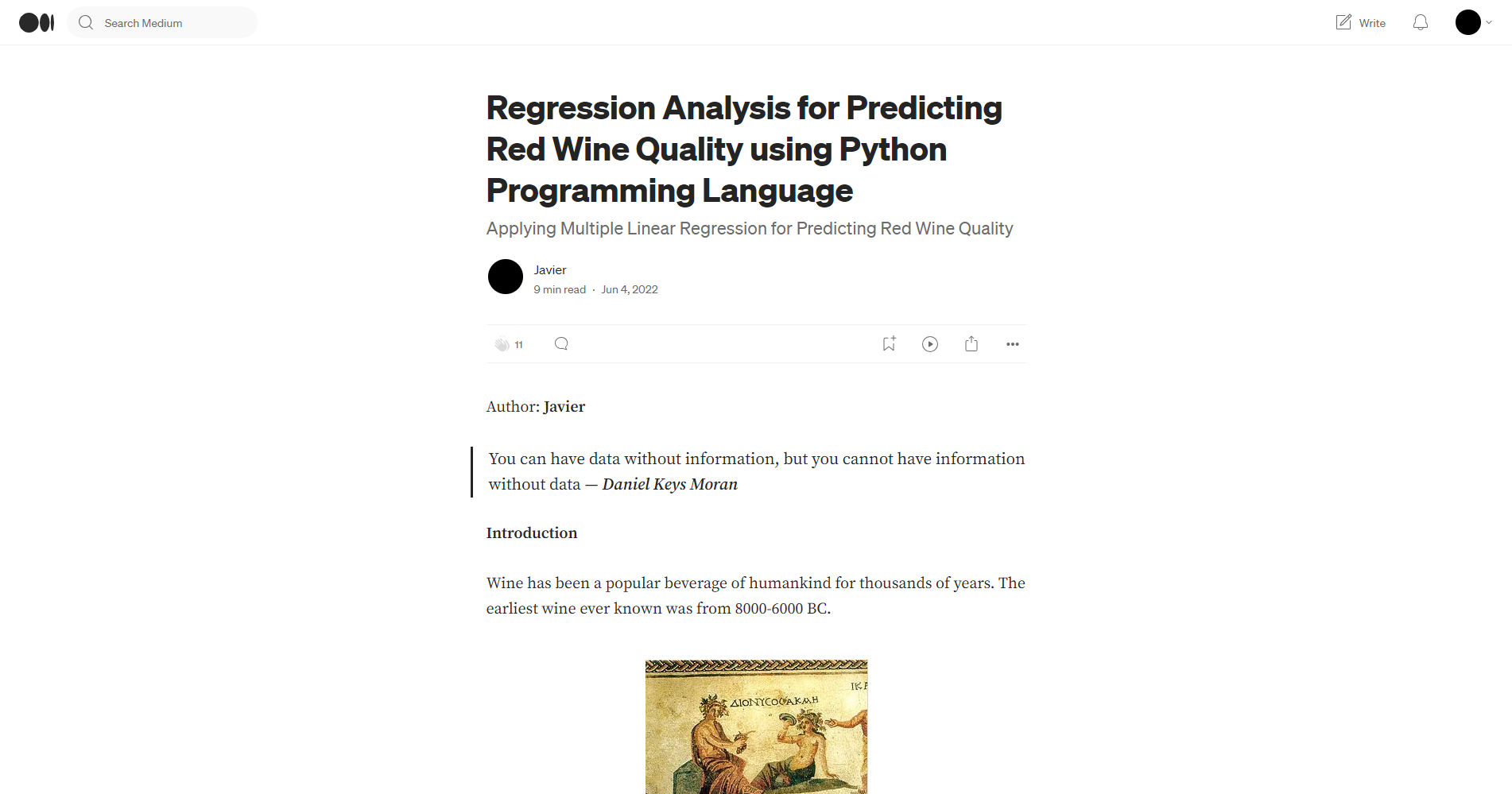
Task: Click the clap count number 11
Action: (x=519, y=345)
